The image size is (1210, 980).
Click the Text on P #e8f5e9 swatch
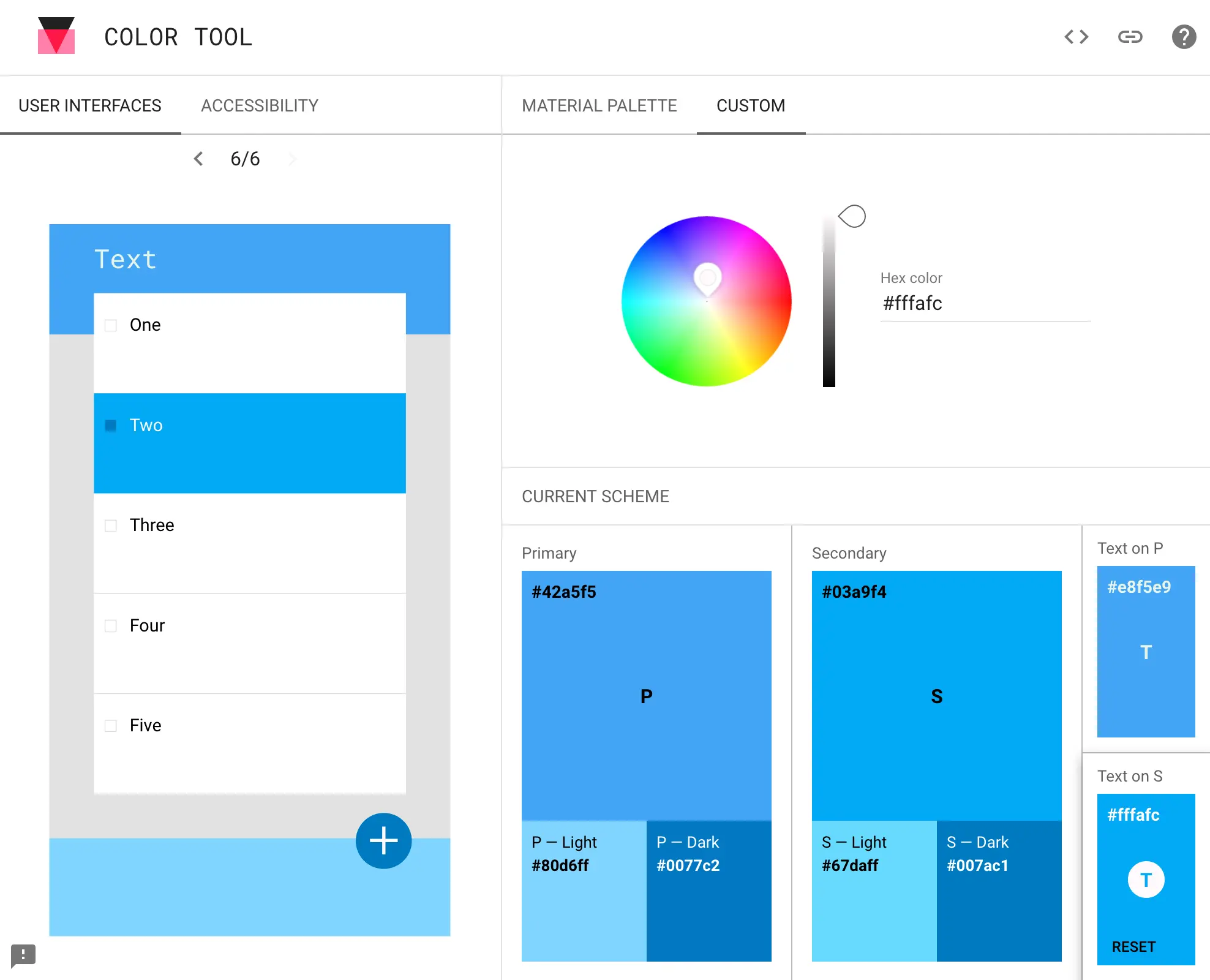(1146, 651)
